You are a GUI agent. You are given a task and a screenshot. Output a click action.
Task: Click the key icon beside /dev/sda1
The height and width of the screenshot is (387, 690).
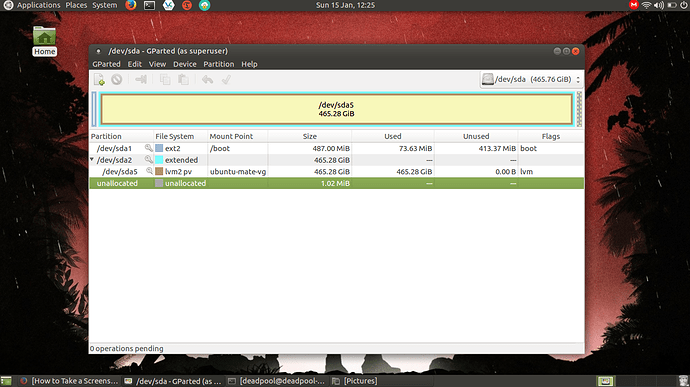149,148
